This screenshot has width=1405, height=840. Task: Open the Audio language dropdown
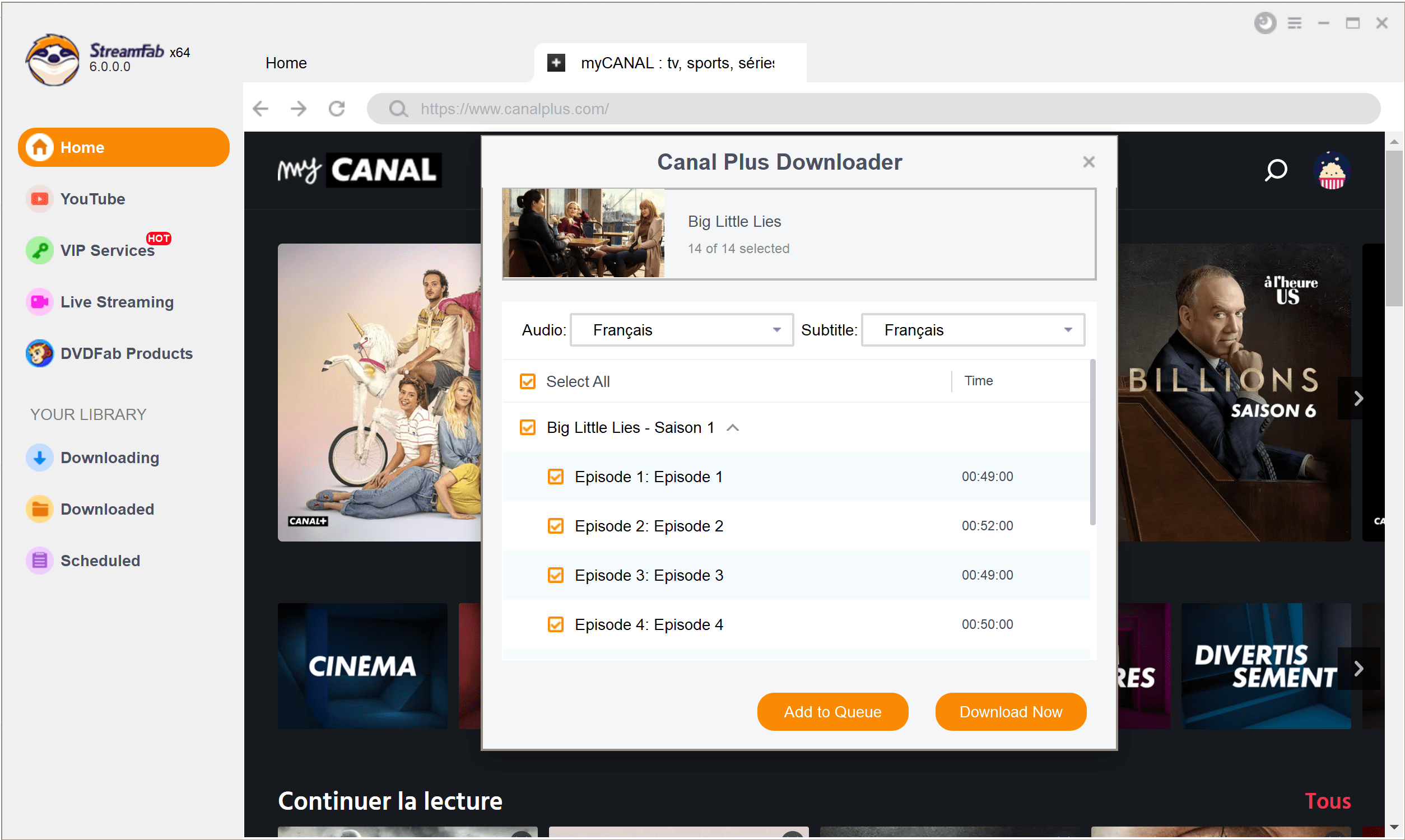(x=682, y=329)
